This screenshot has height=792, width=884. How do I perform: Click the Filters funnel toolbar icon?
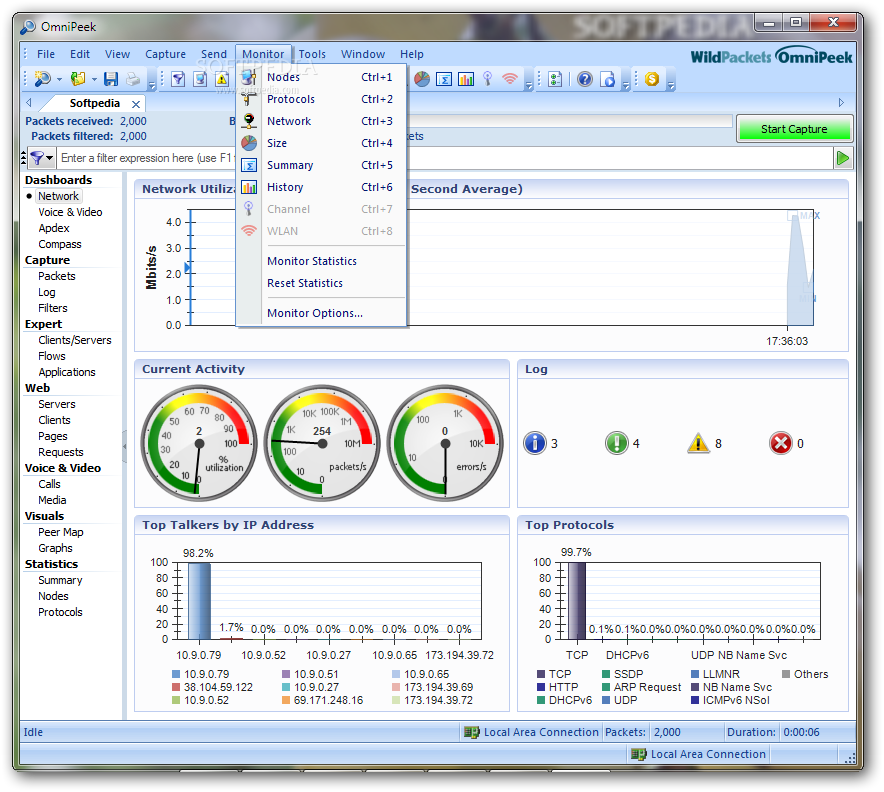click(x=178, y=79)
